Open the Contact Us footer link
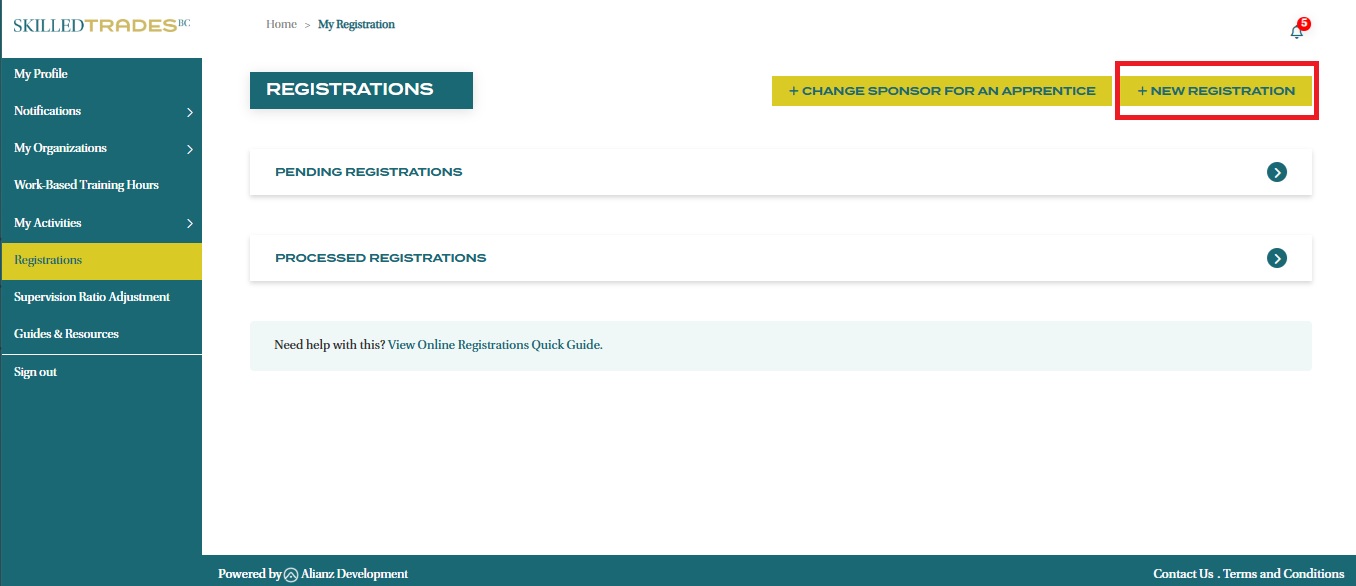 click(1183, 574)
